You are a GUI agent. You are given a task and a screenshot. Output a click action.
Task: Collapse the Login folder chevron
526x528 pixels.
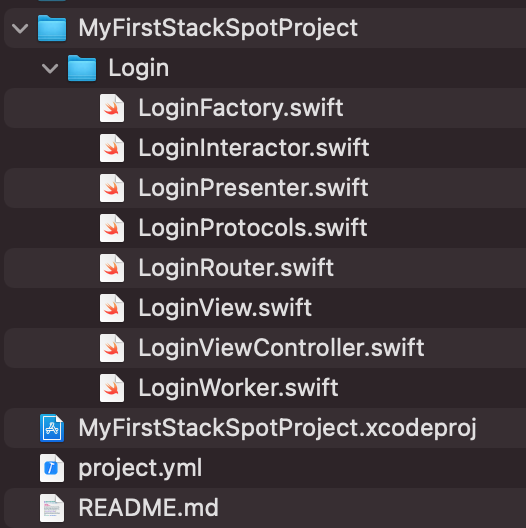click(50, 69)
